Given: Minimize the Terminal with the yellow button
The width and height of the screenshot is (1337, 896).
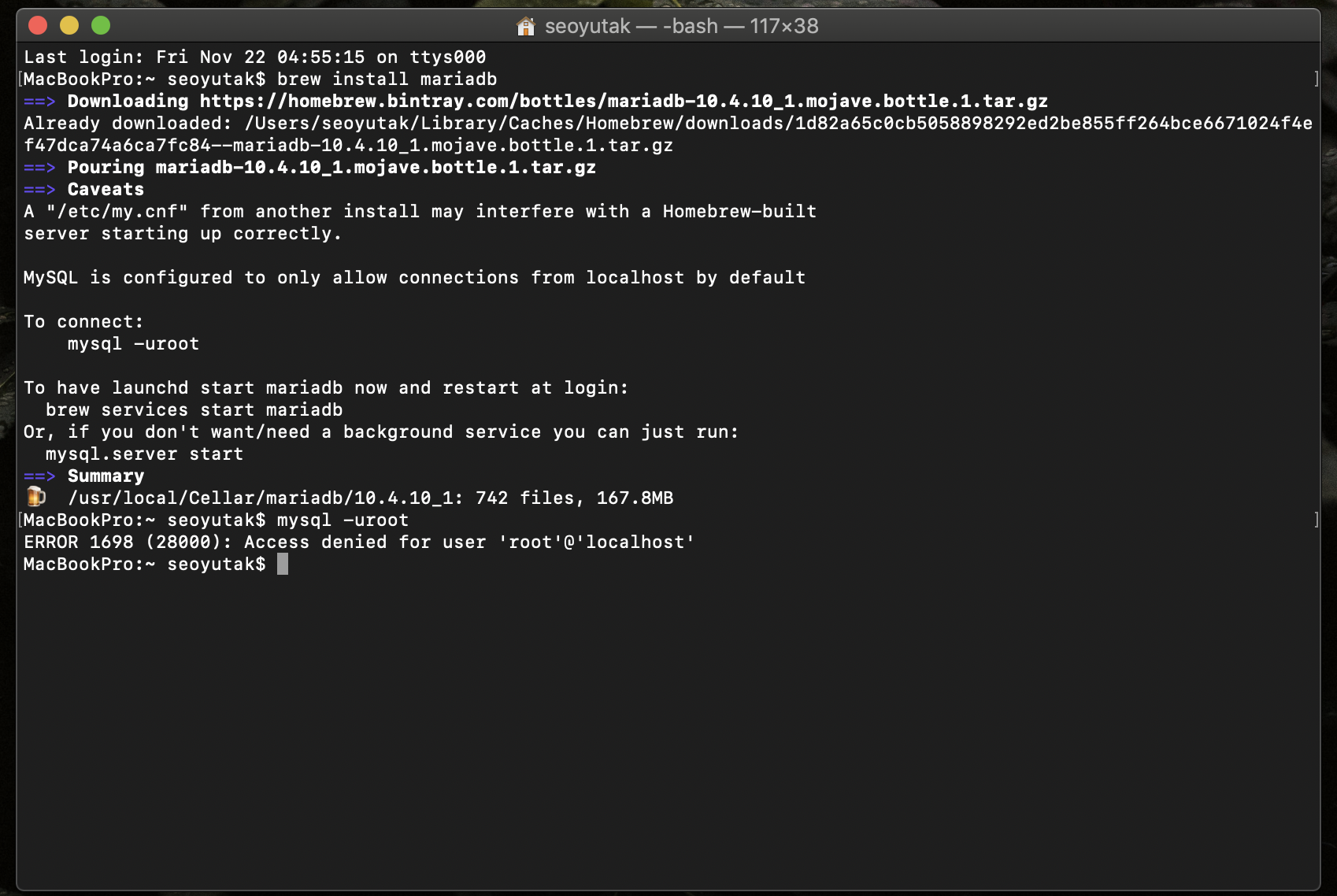Looking at the screenshot, I should [69, 26].
